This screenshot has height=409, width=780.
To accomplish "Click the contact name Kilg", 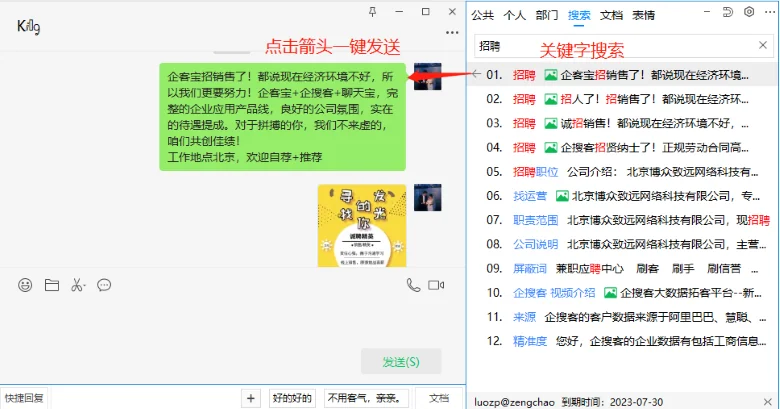I will [28, 26].
